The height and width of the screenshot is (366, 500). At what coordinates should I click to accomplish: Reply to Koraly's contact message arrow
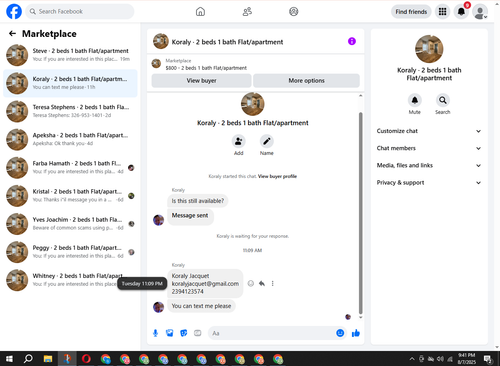(x=262, y=283)
